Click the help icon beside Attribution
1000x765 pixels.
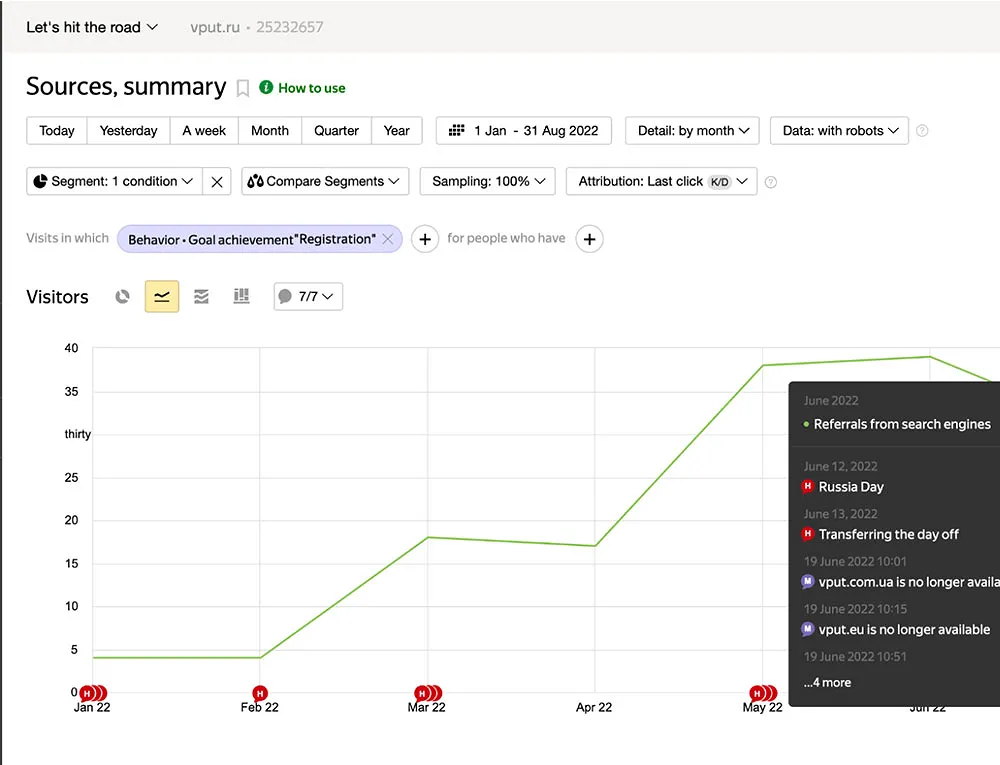[770, 182]
